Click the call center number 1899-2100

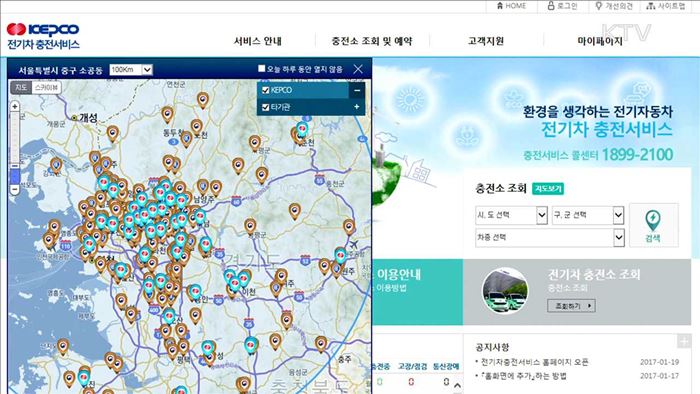pyautogui.click(x=637, y=154)
